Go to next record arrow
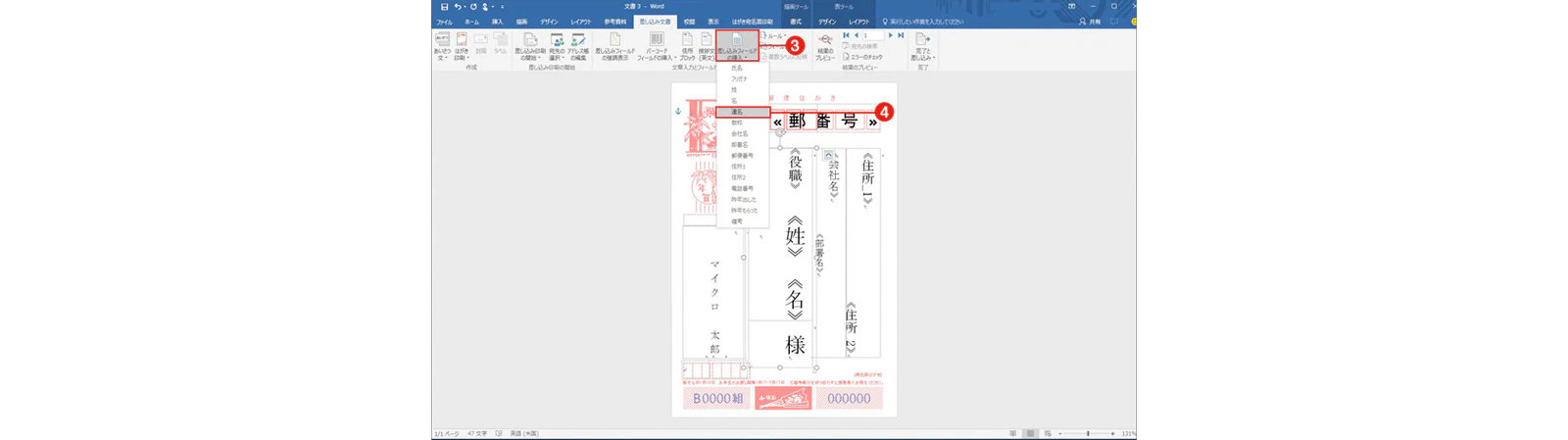 (x=890, y=35)
